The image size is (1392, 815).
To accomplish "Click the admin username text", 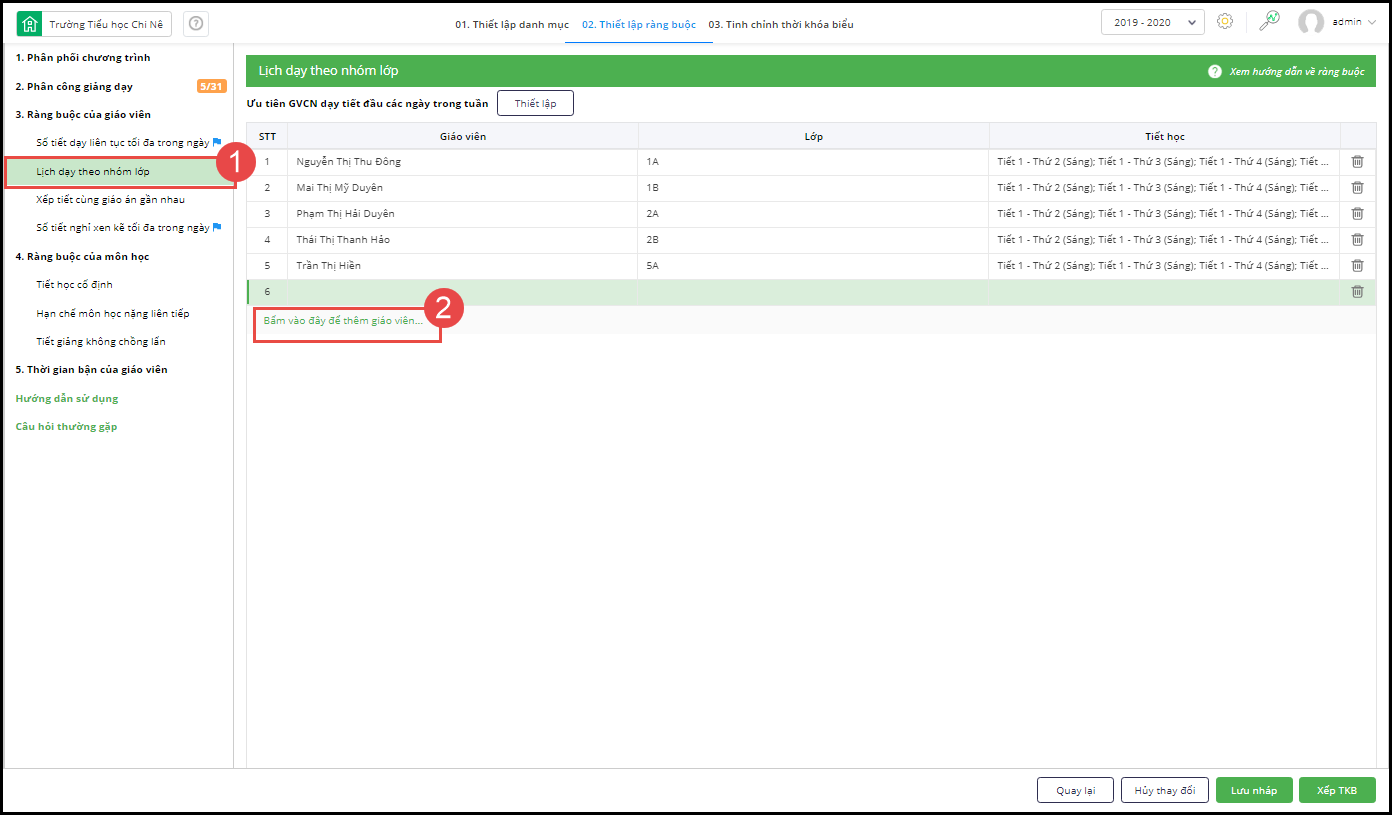I will pyautogui.click(x=1346, y=22).
